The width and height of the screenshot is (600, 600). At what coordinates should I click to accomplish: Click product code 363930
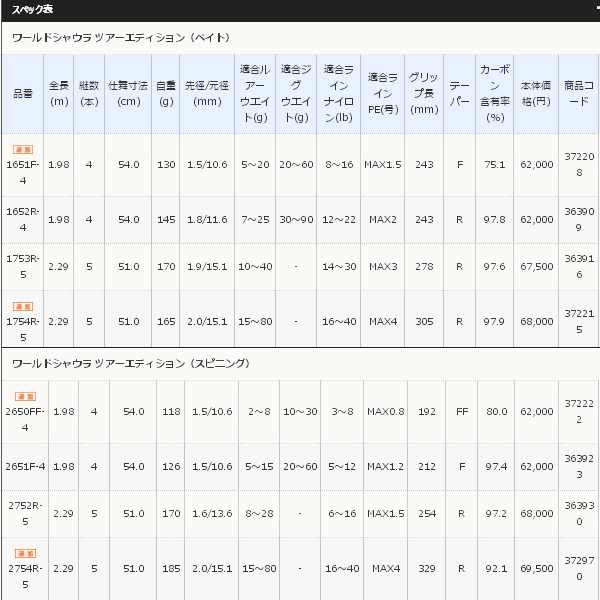579,513
